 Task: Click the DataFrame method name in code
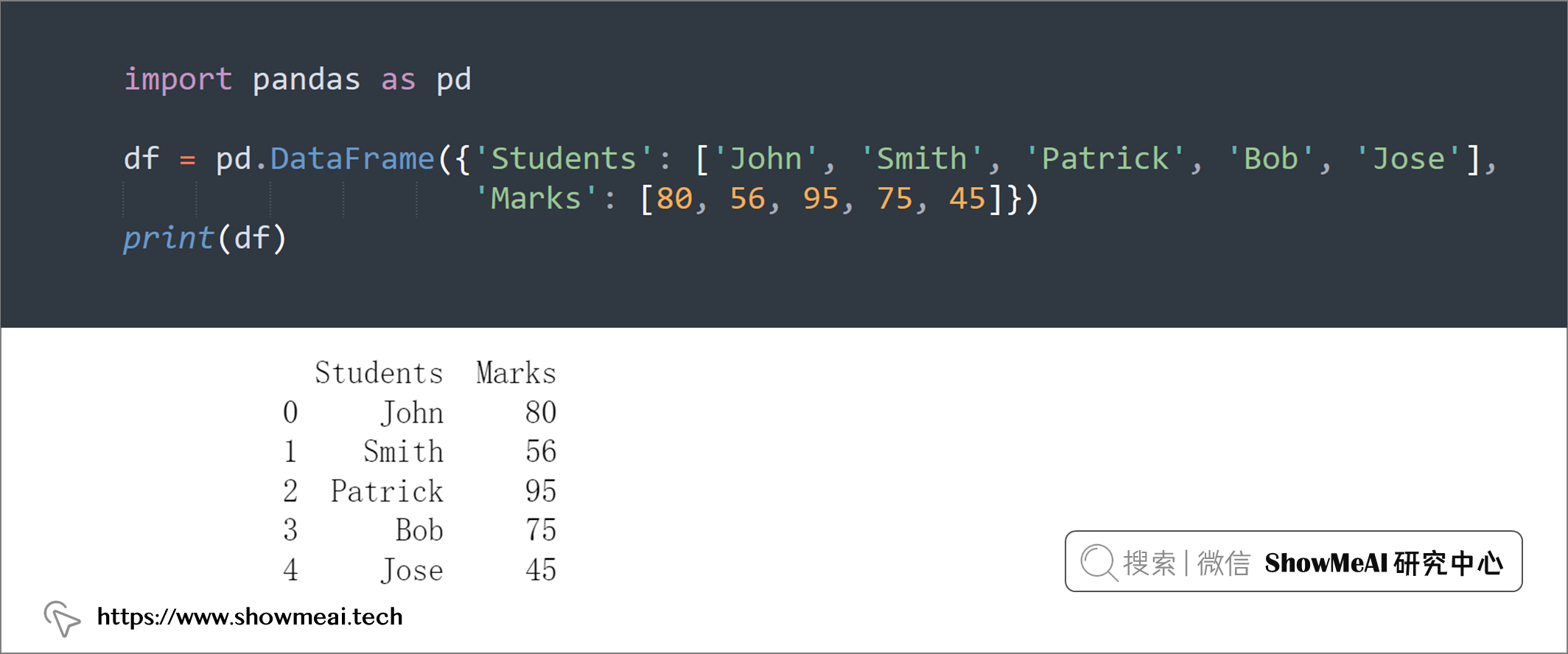click(352, 158)
